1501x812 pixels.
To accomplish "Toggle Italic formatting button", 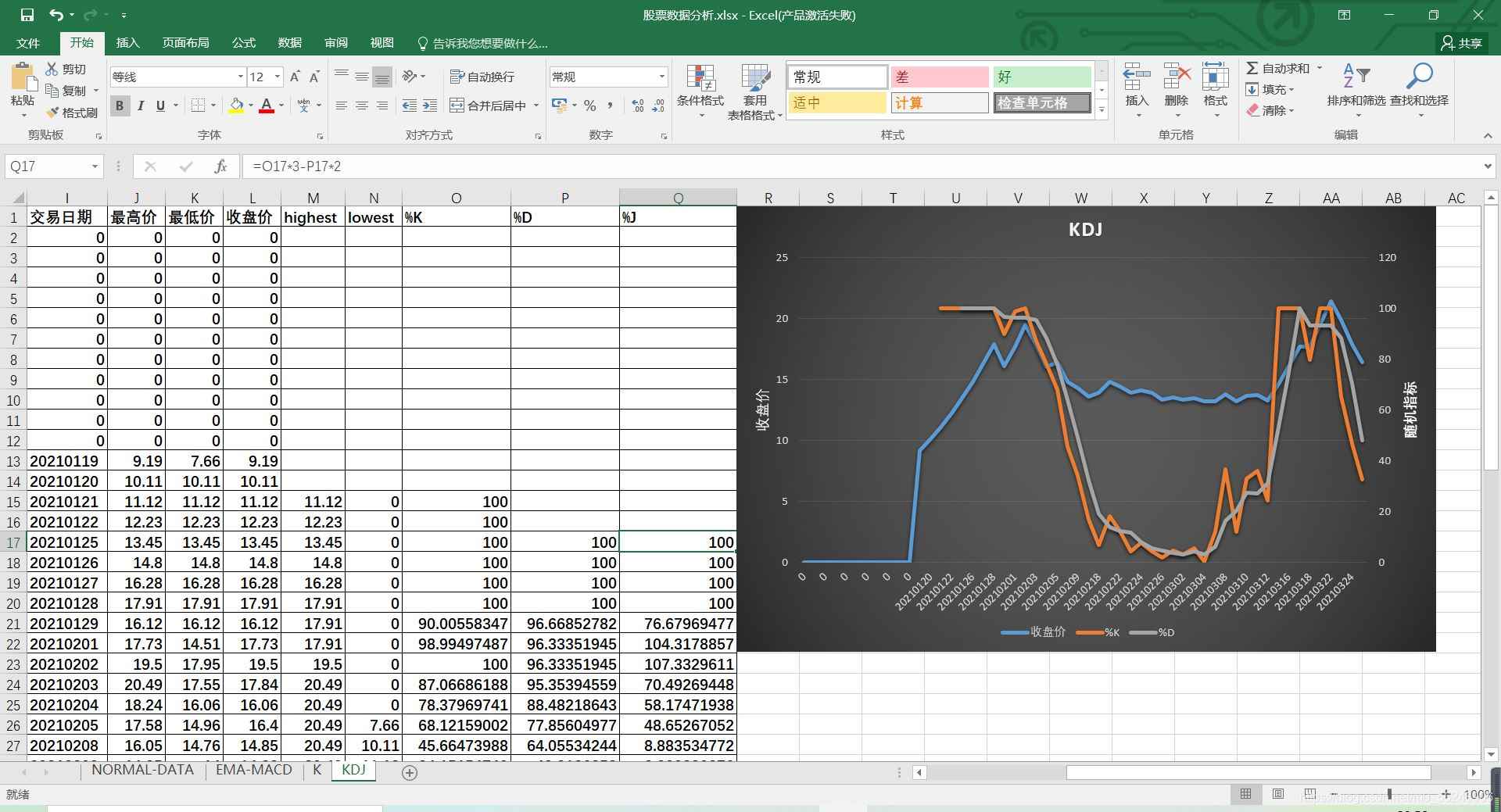I will (x=141, y=106).
